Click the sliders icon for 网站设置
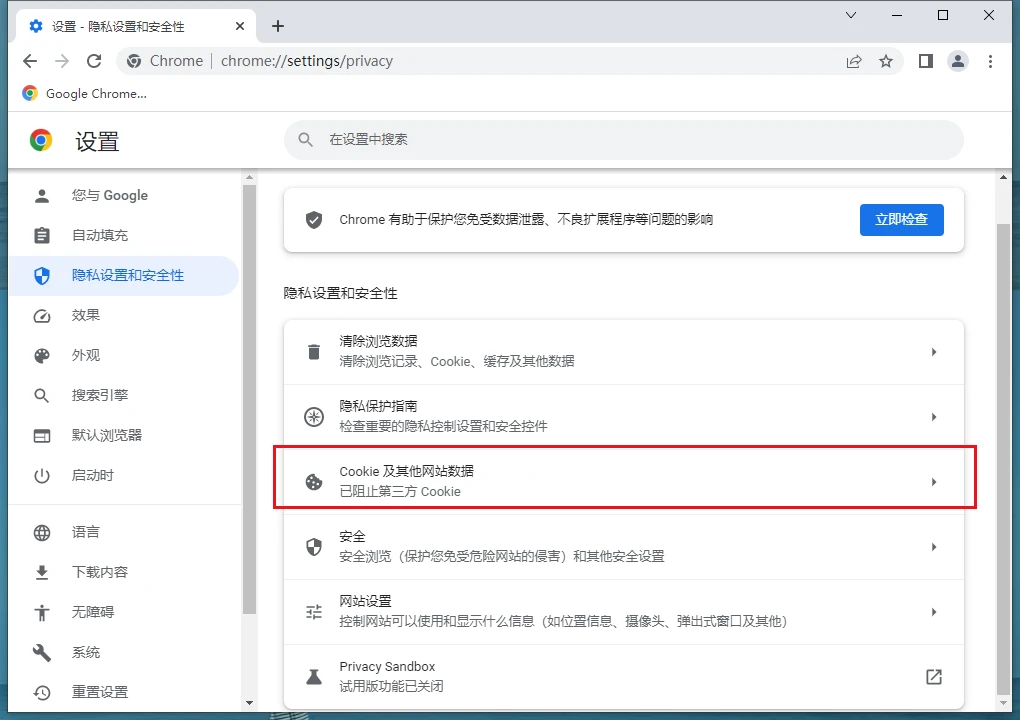 click(314, 612)
